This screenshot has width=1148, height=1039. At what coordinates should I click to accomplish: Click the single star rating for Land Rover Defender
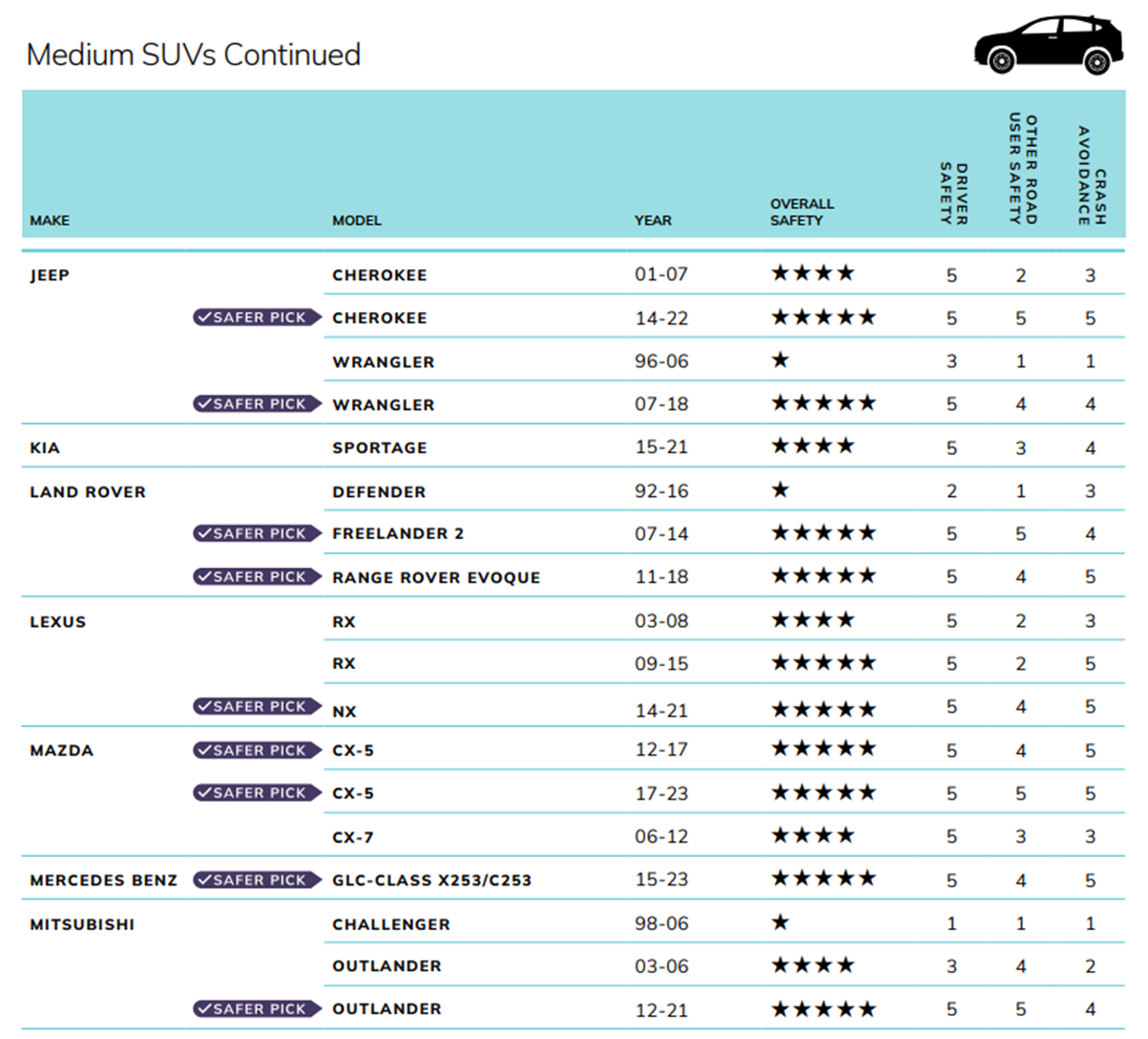pos(781,489)
